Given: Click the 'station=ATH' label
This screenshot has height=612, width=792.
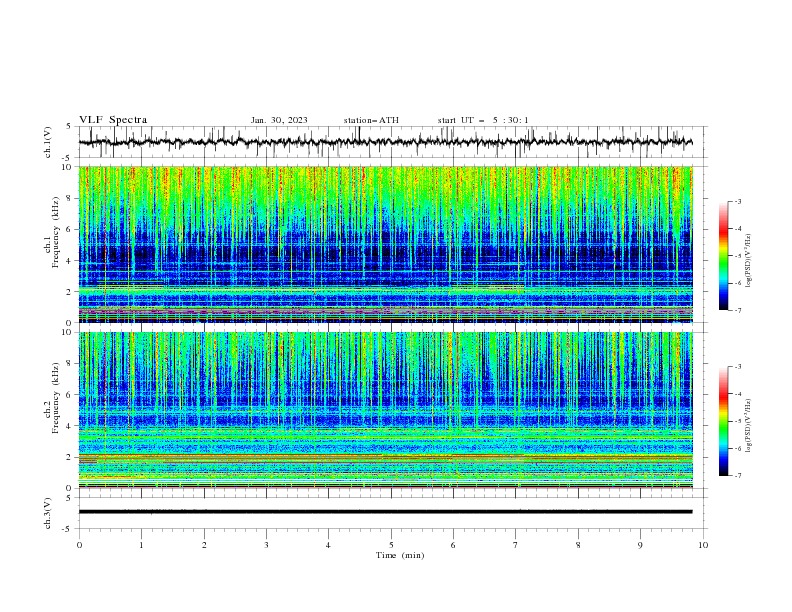Looking at the screenshot, I should (x=371, y=120).
